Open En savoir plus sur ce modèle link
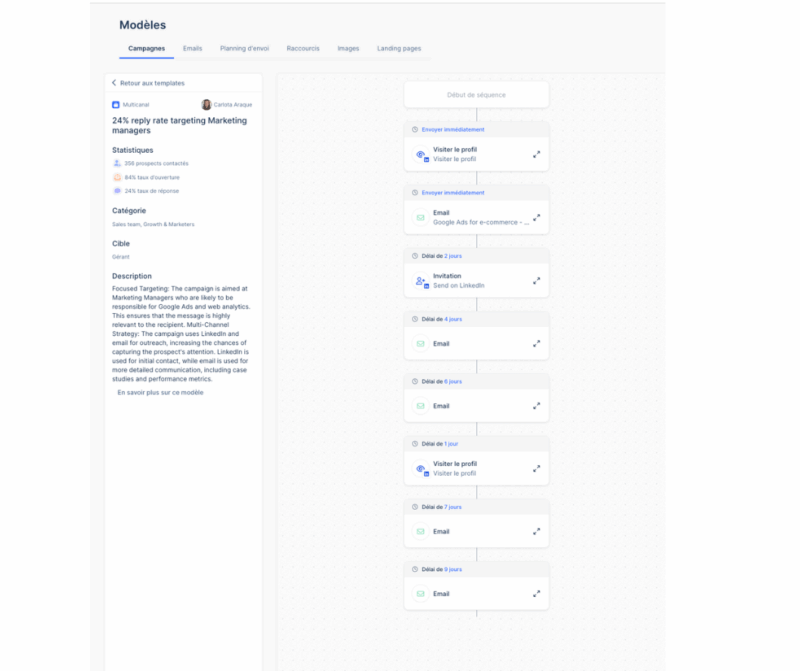The image size is (800, 671). coord(160,392)
